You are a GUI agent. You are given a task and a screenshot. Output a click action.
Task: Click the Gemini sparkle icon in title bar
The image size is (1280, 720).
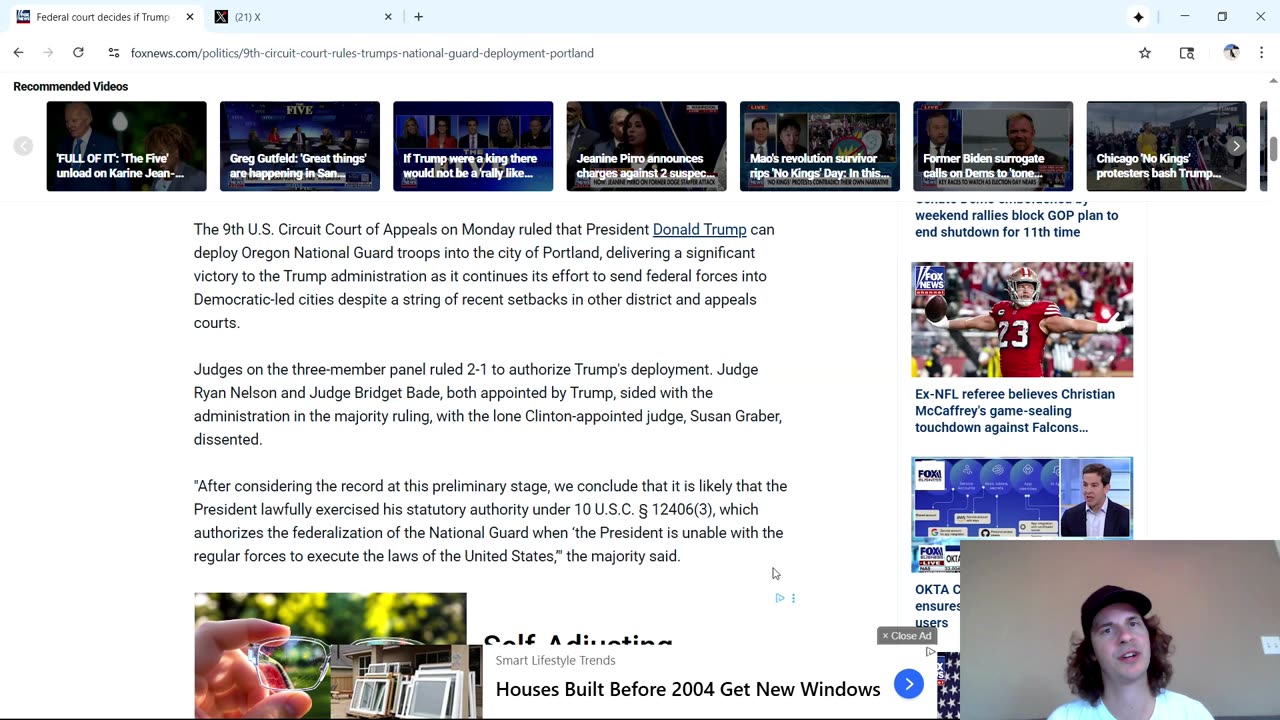[1138, 17]
